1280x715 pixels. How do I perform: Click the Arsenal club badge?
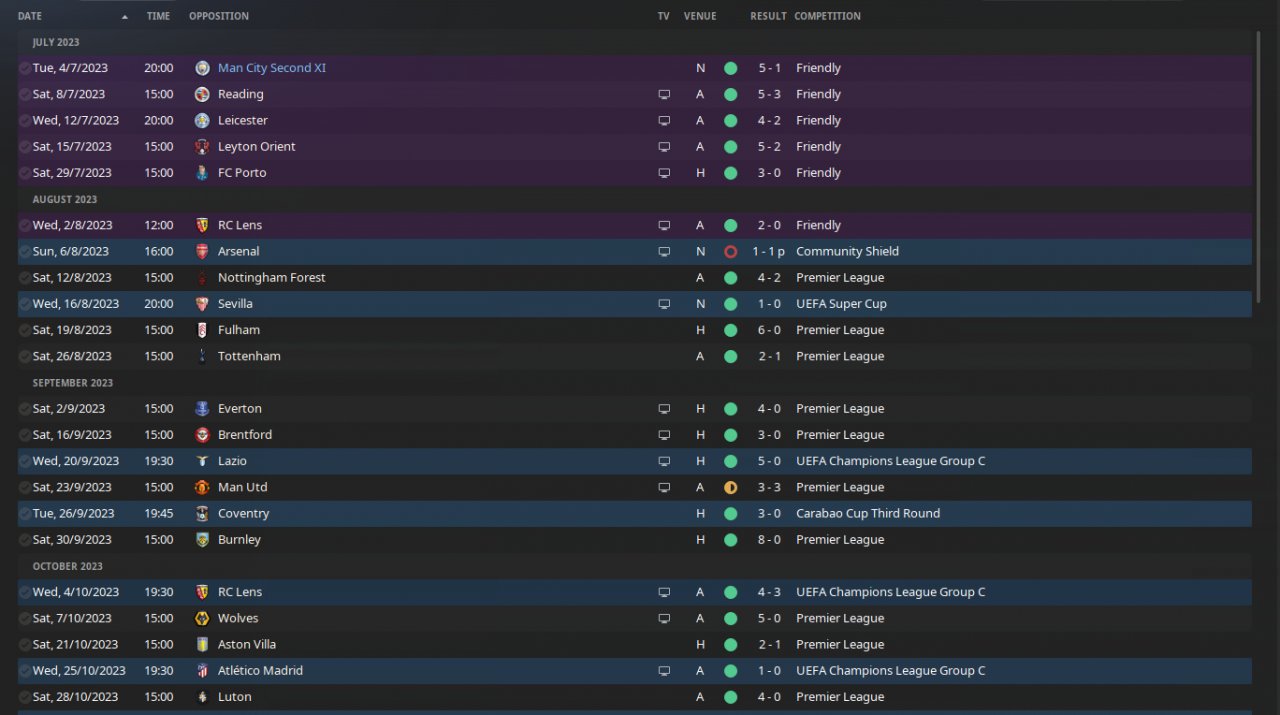coord(203,252)
